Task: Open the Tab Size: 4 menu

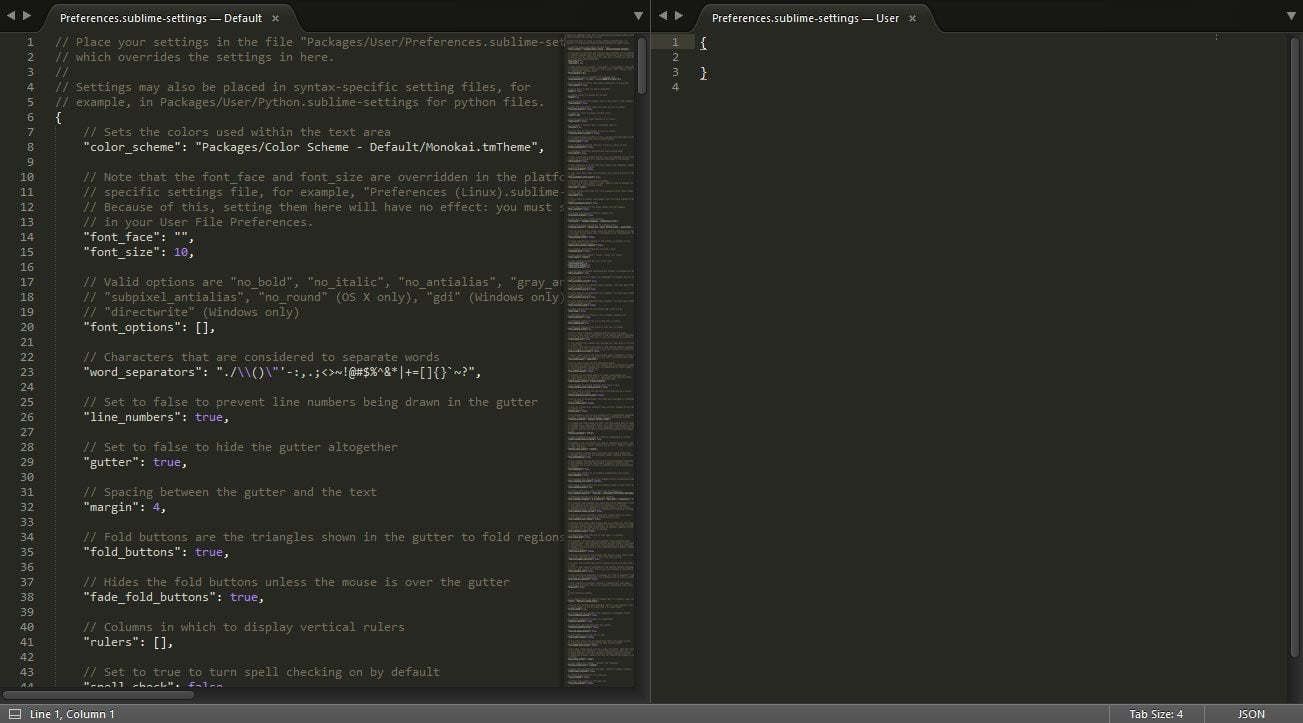Action: [x=1155, y=714]
